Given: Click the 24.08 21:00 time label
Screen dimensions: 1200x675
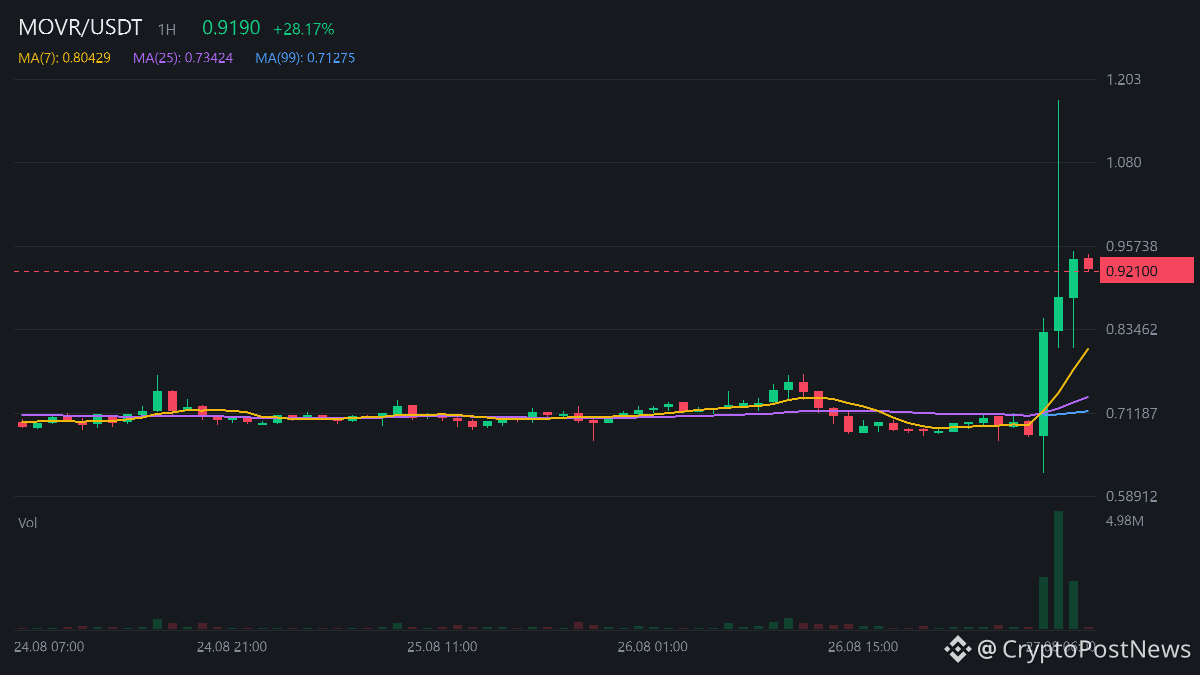Looking at the screenshot, I should 231,647.
